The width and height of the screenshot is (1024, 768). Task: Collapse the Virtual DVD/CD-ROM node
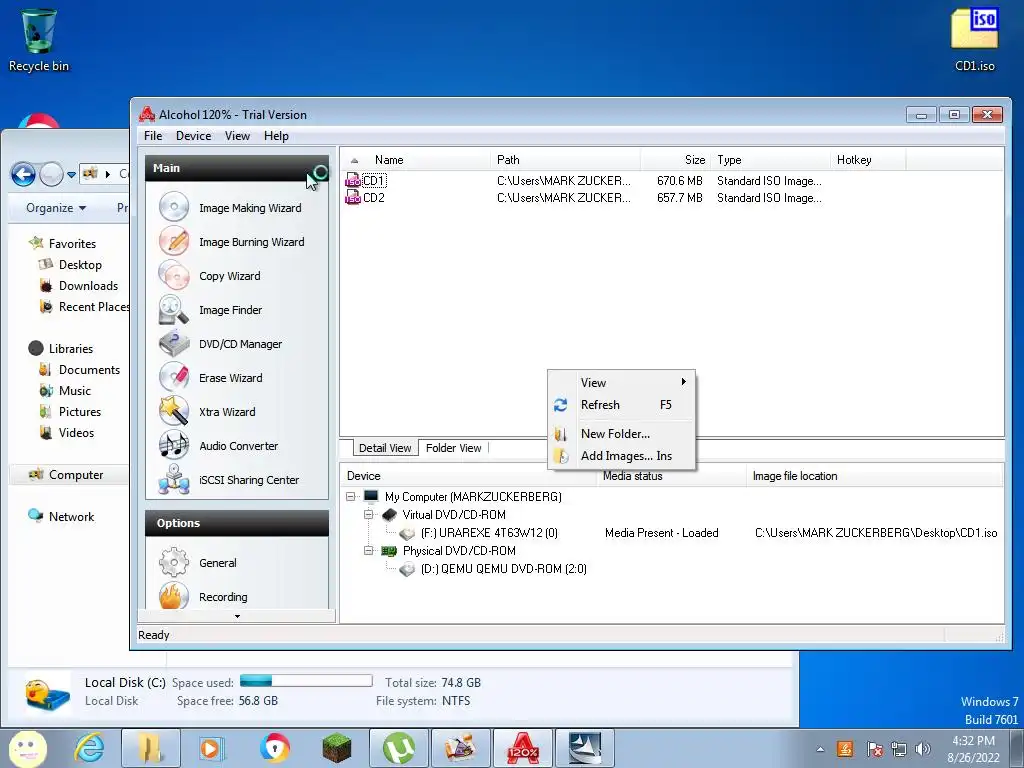(x=368, y=515)
